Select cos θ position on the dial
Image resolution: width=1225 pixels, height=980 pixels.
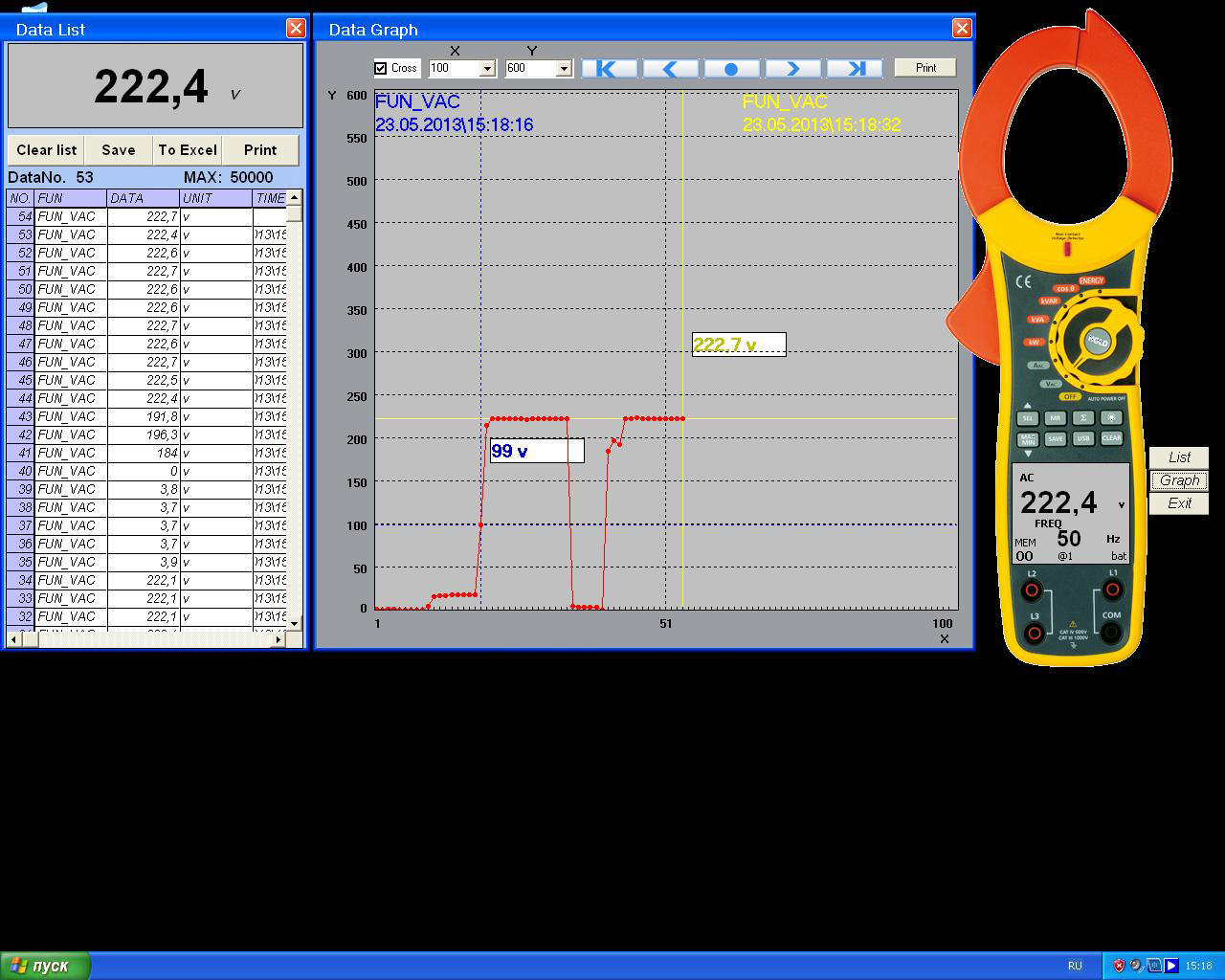1065,288
